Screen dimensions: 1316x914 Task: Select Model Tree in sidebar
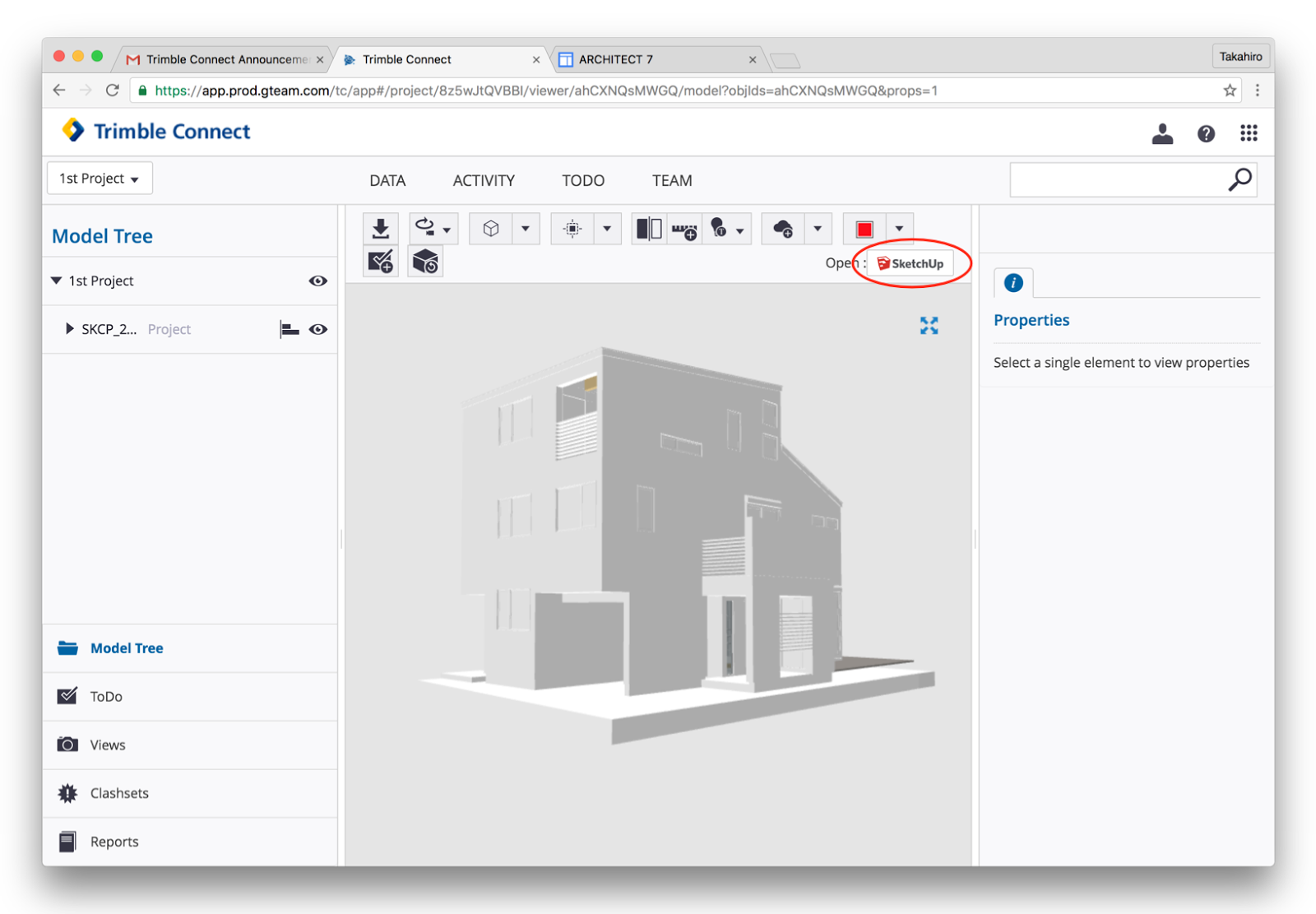(190, 648)
